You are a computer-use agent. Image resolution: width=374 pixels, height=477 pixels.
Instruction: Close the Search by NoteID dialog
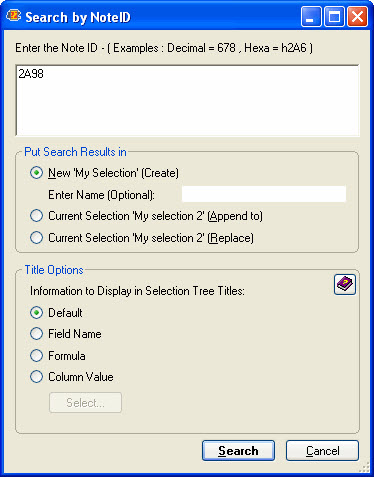click(357, 16)
